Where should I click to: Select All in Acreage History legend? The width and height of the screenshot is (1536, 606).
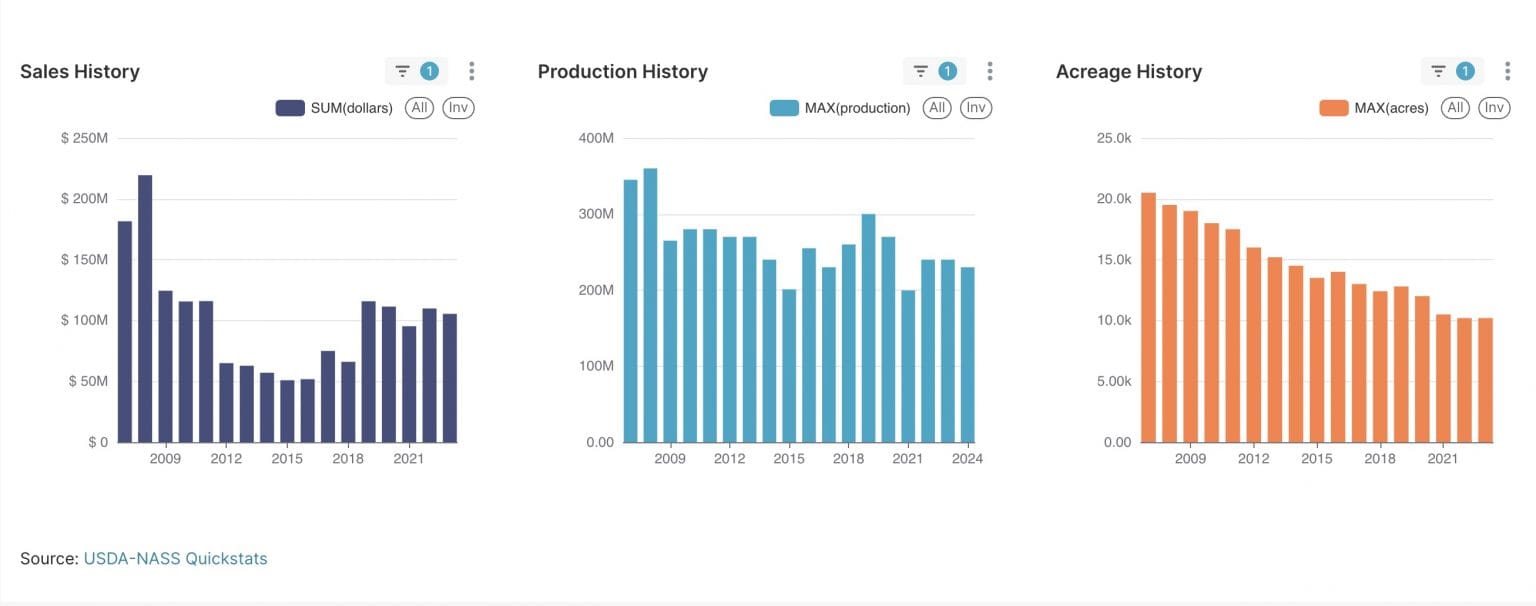pyautogui.click(x=1455, y=108)
